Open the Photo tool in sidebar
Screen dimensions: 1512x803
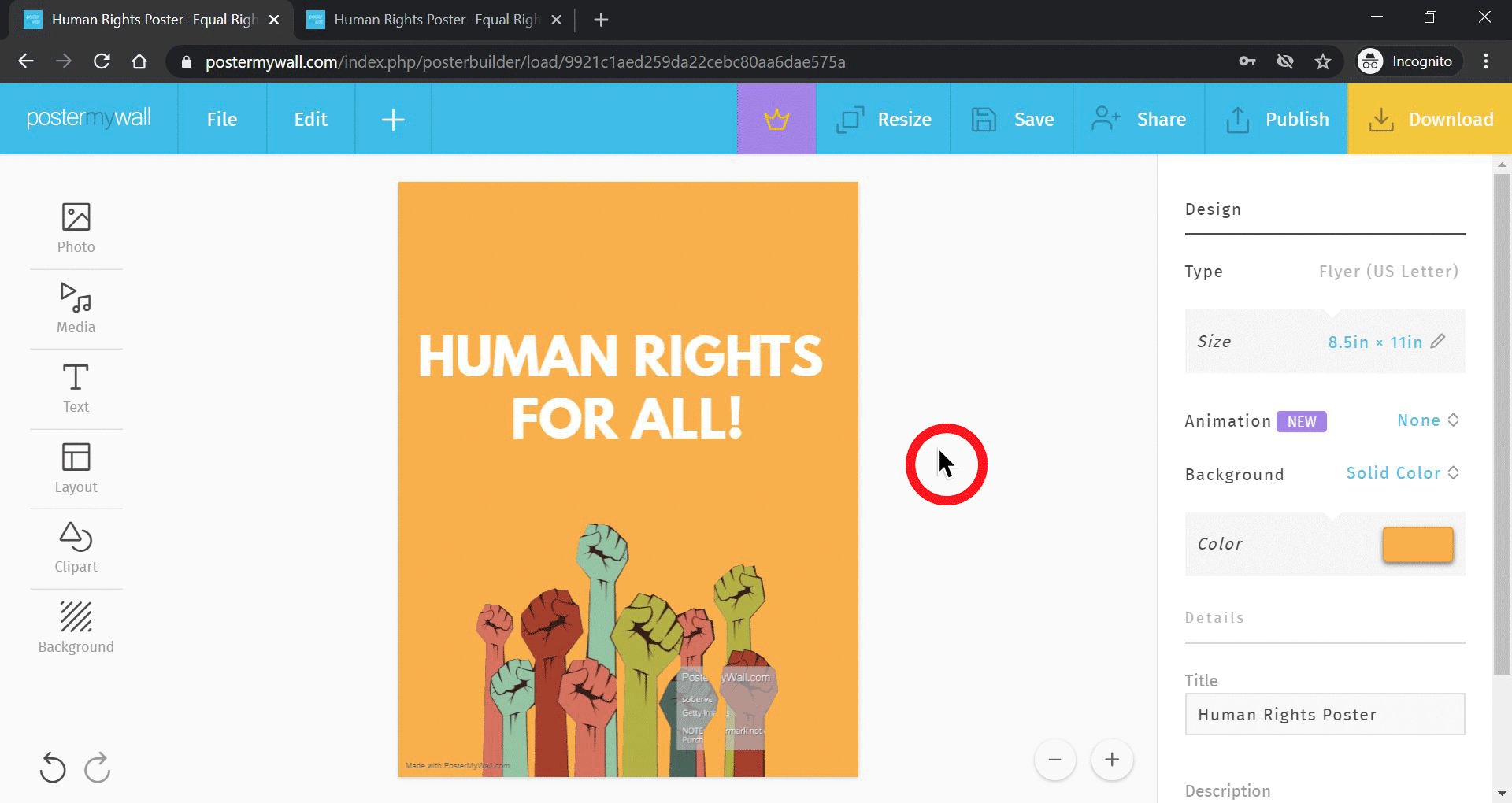tap(76, 229)
